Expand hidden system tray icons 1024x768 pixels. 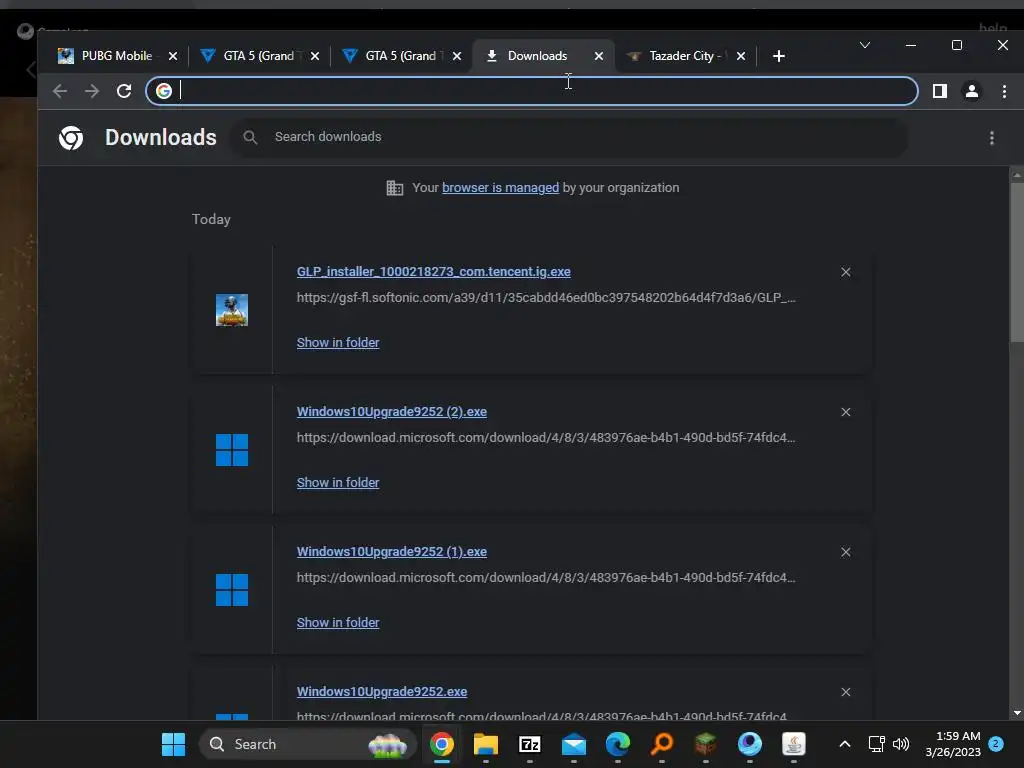pos(844,744)
